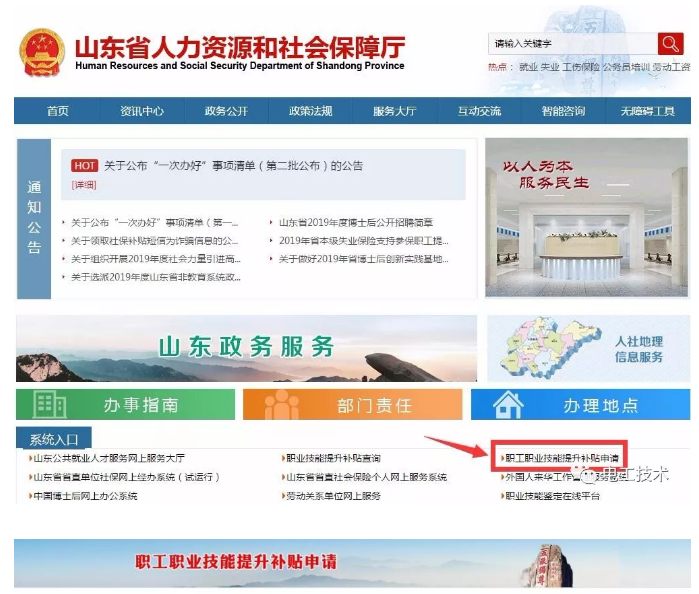Viewport: 699px width, 594px height.
Task: Click hot keyword 公务员培训
Action: coord(626,67)
